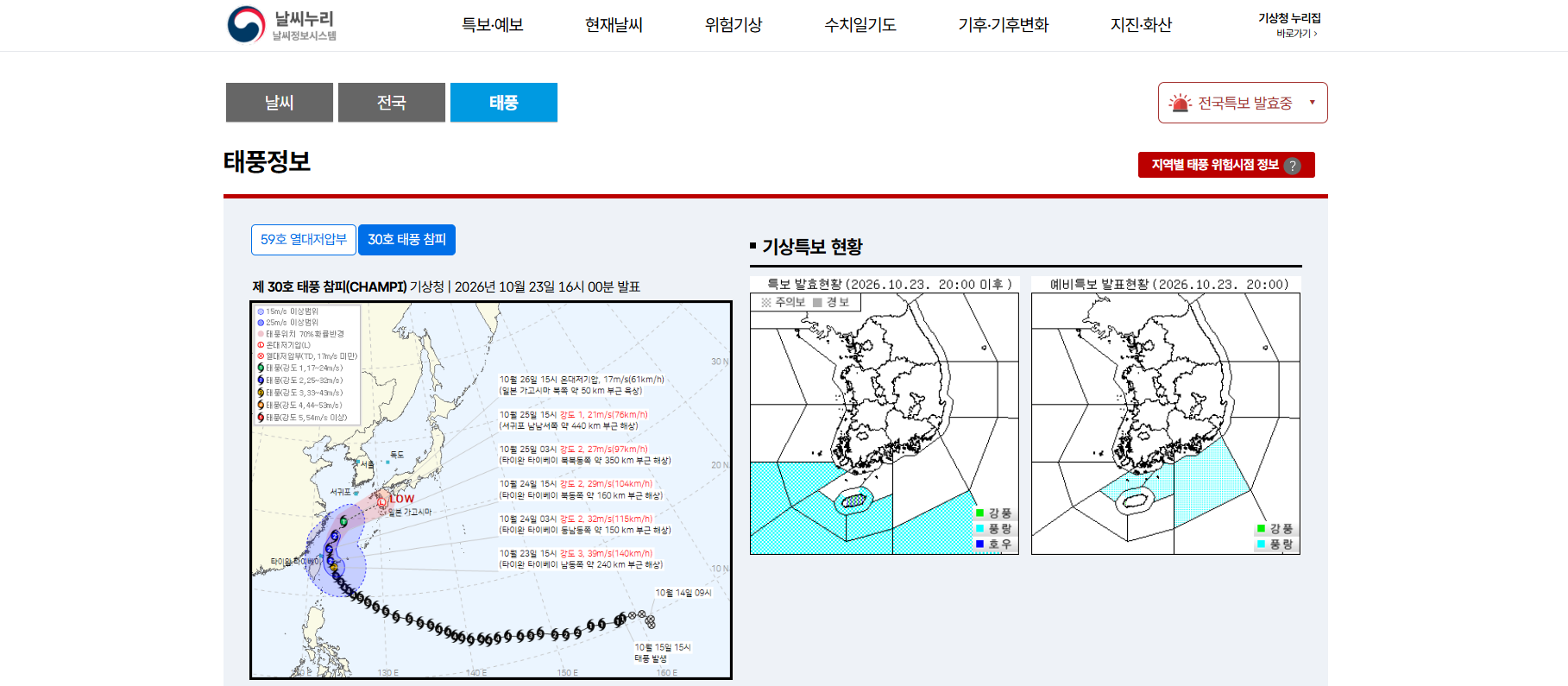
Task: Click the 25m/s 이상범위 legend circle
Action: (x=261, y=323)
